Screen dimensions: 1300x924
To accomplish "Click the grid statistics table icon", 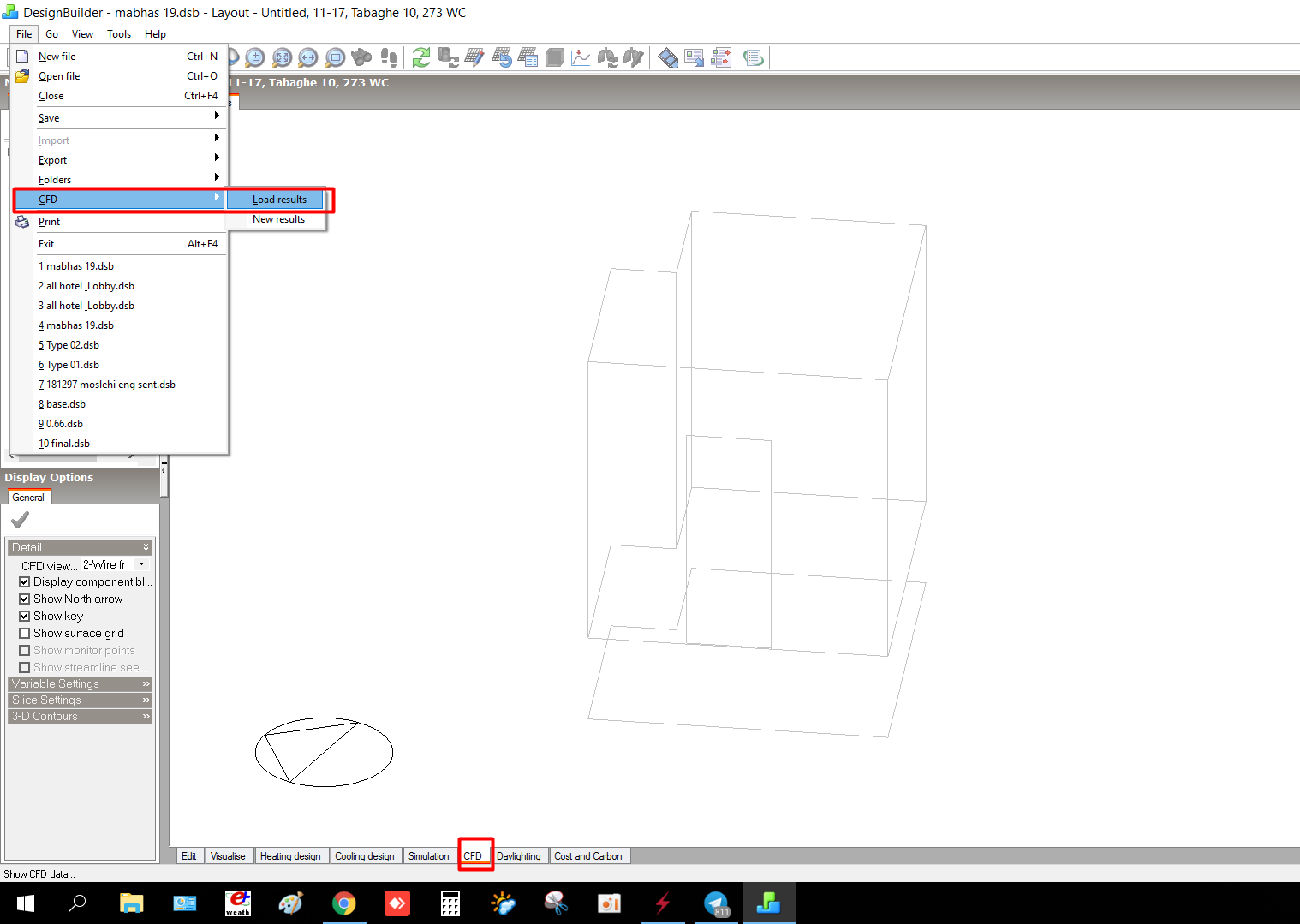I will coord(528,57).
